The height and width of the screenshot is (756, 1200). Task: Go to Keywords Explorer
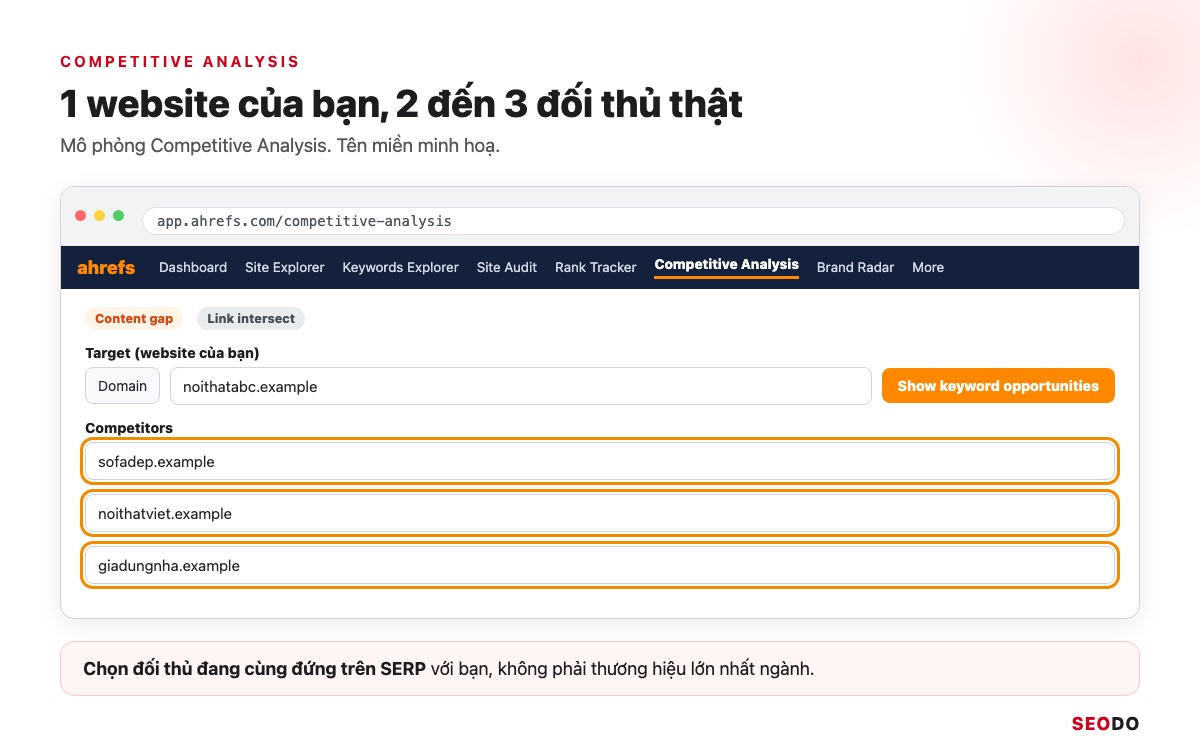click(400, 267)
